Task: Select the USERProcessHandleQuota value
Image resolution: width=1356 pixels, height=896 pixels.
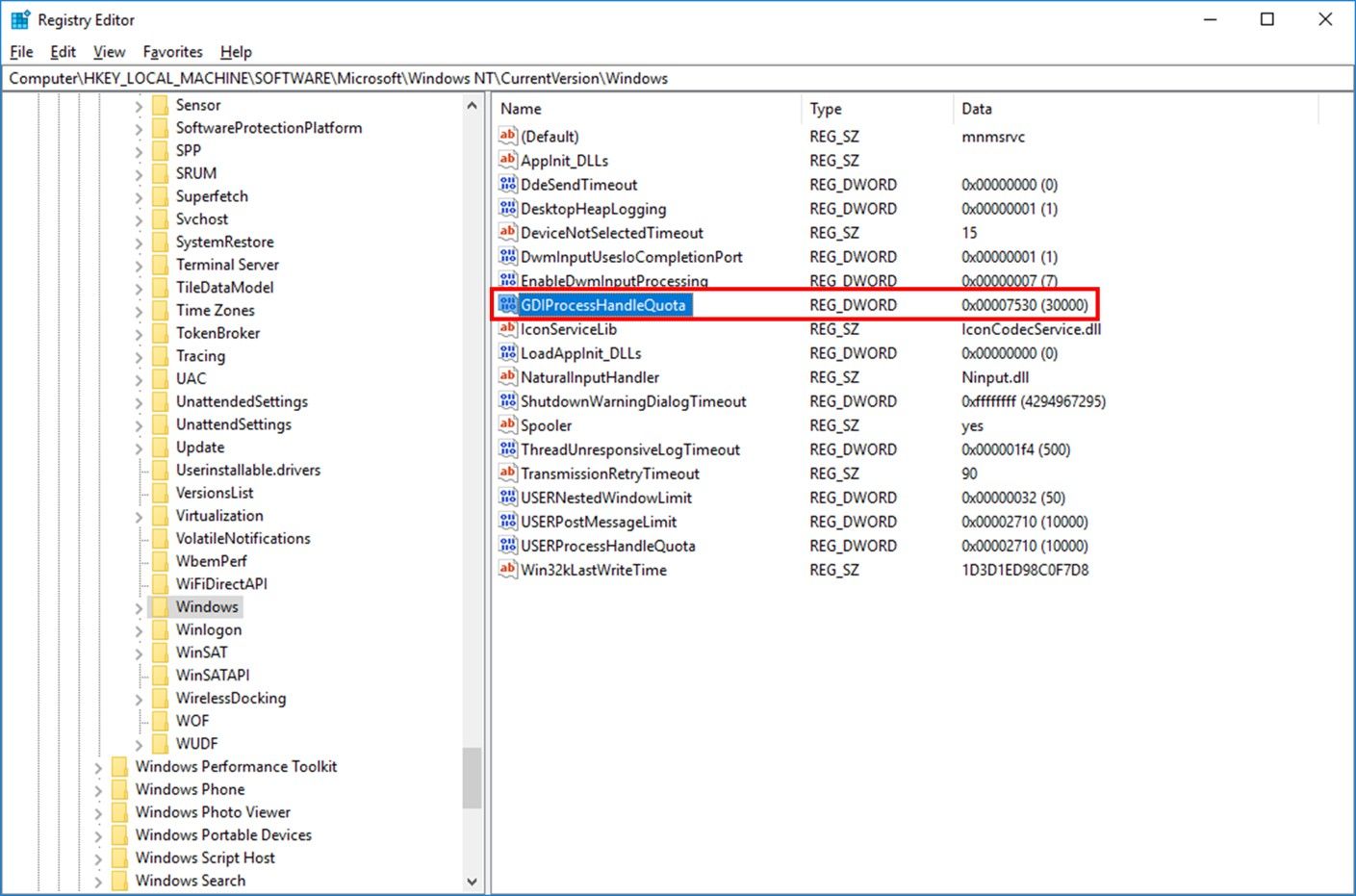Action: point(608,546)
